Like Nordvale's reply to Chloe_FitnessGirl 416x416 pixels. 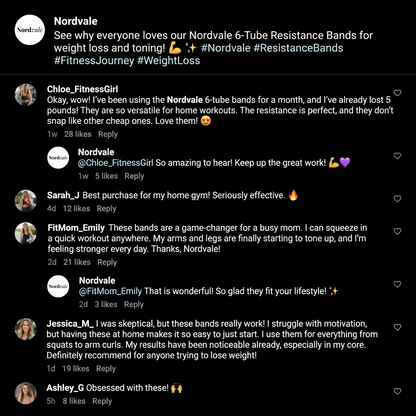397,156
